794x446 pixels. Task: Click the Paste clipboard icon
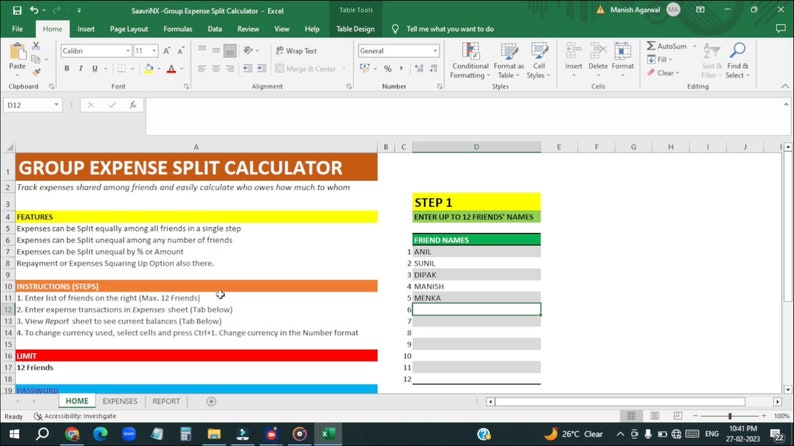[17, 51]
